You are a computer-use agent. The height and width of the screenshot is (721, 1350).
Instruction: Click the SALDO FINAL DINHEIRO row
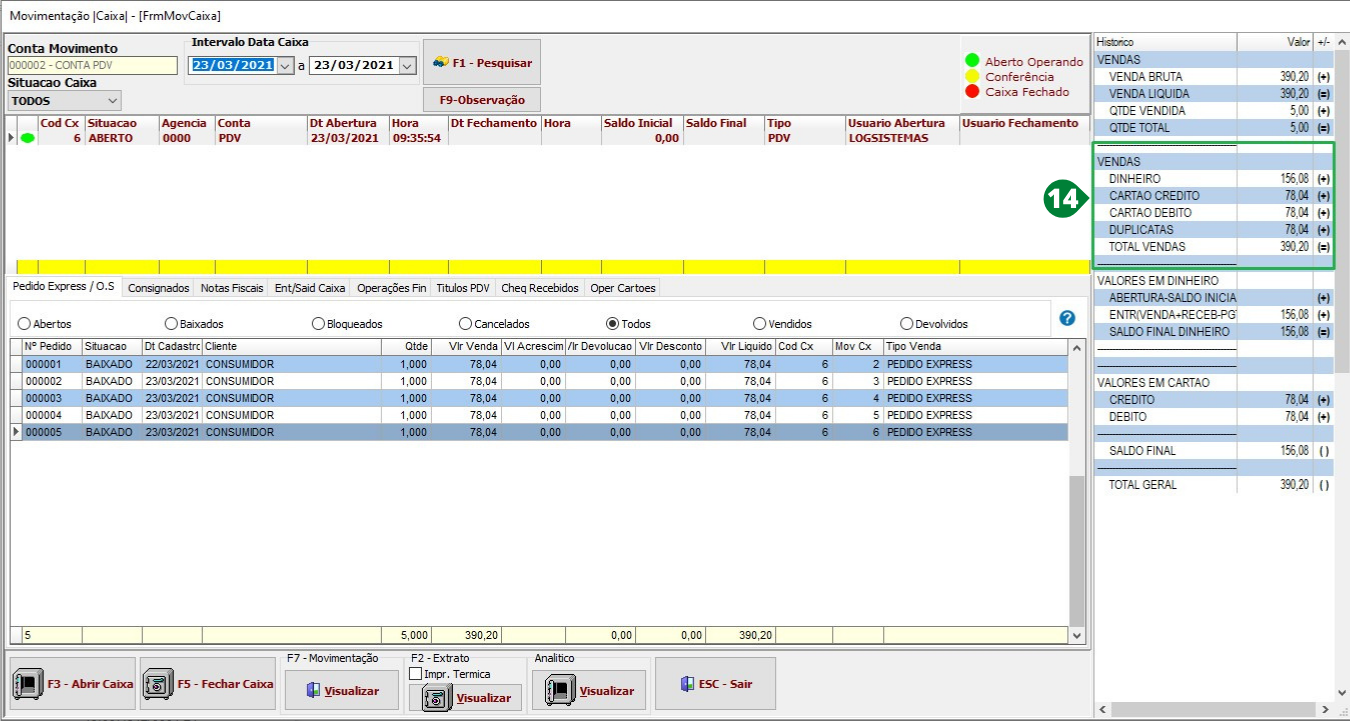tap(1213, 332)
